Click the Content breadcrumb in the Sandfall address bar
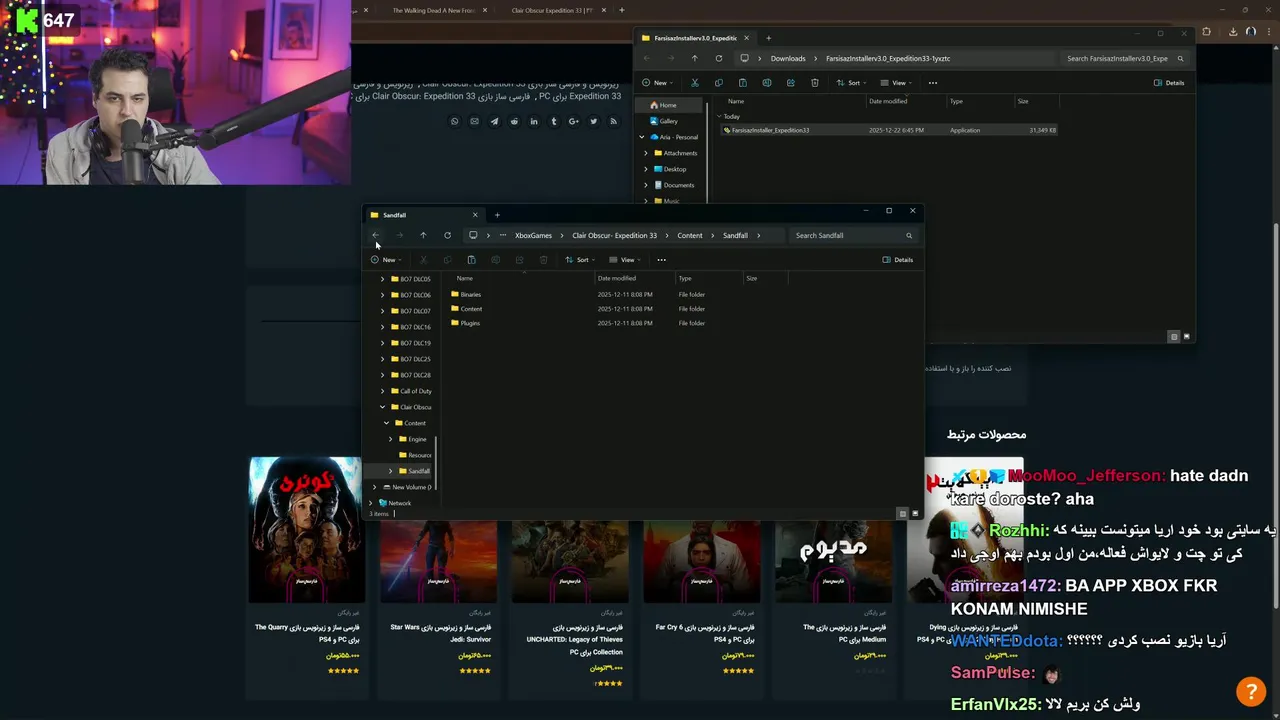 [689, 235]
